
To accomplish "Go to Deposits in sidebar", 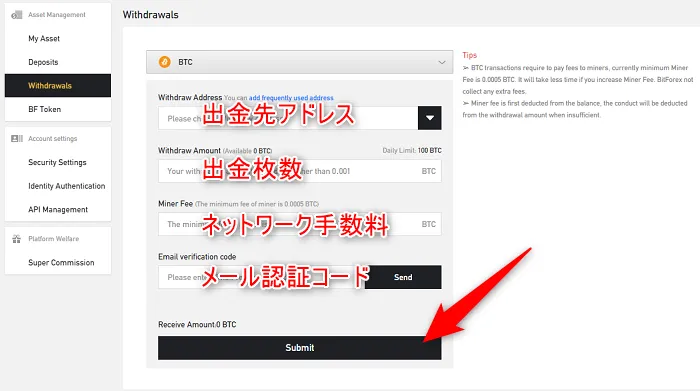I will [43, 62].
